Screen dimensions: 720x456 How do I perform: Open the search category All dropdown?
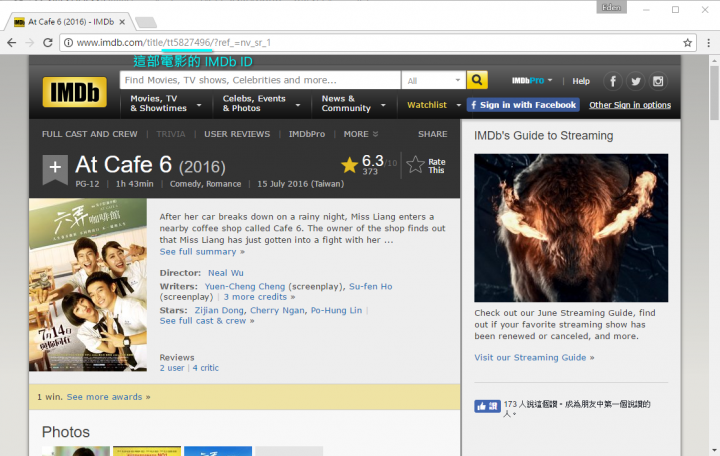tap(433, 80)
